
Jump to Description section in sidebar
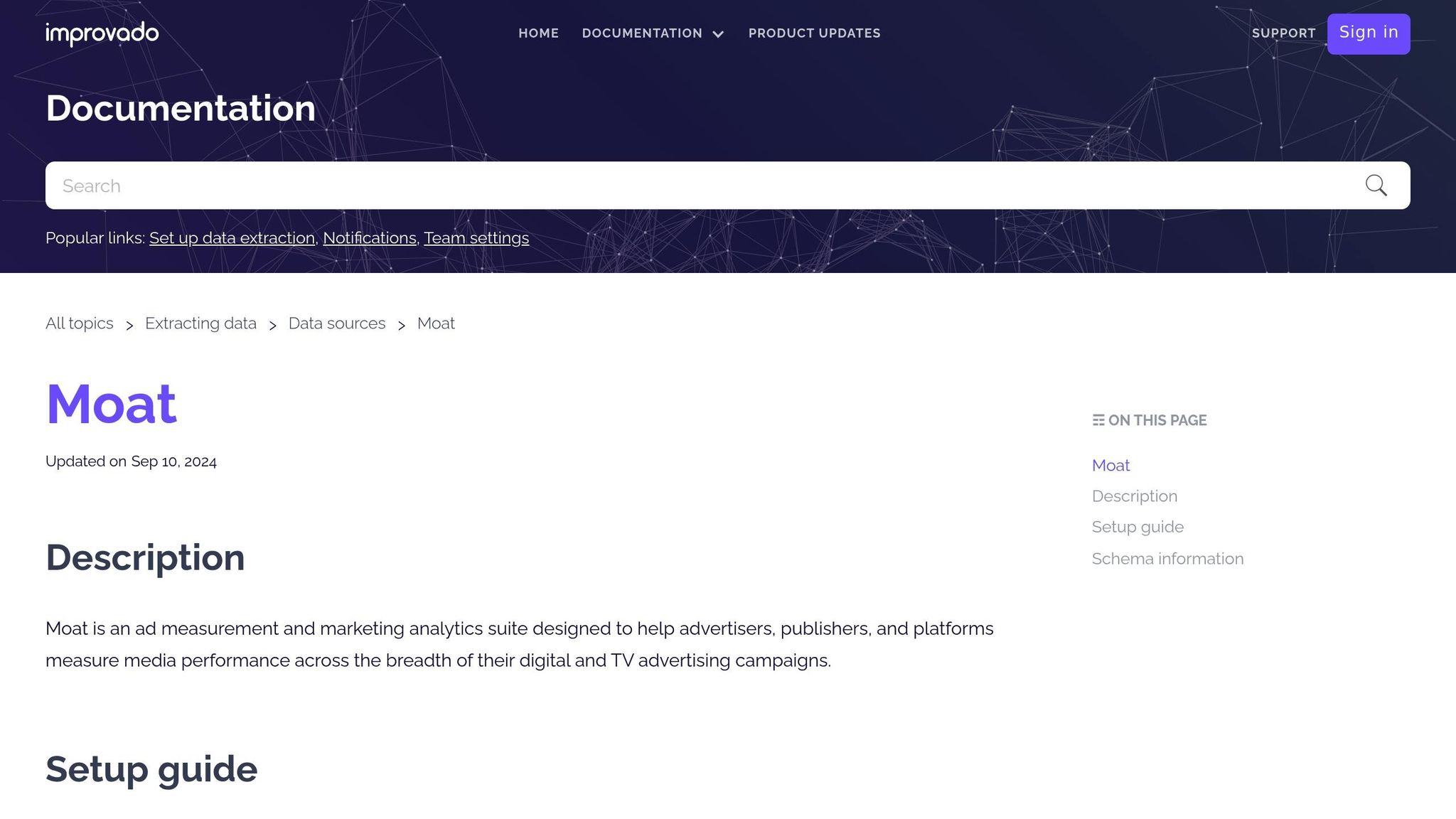[1135, 496]
